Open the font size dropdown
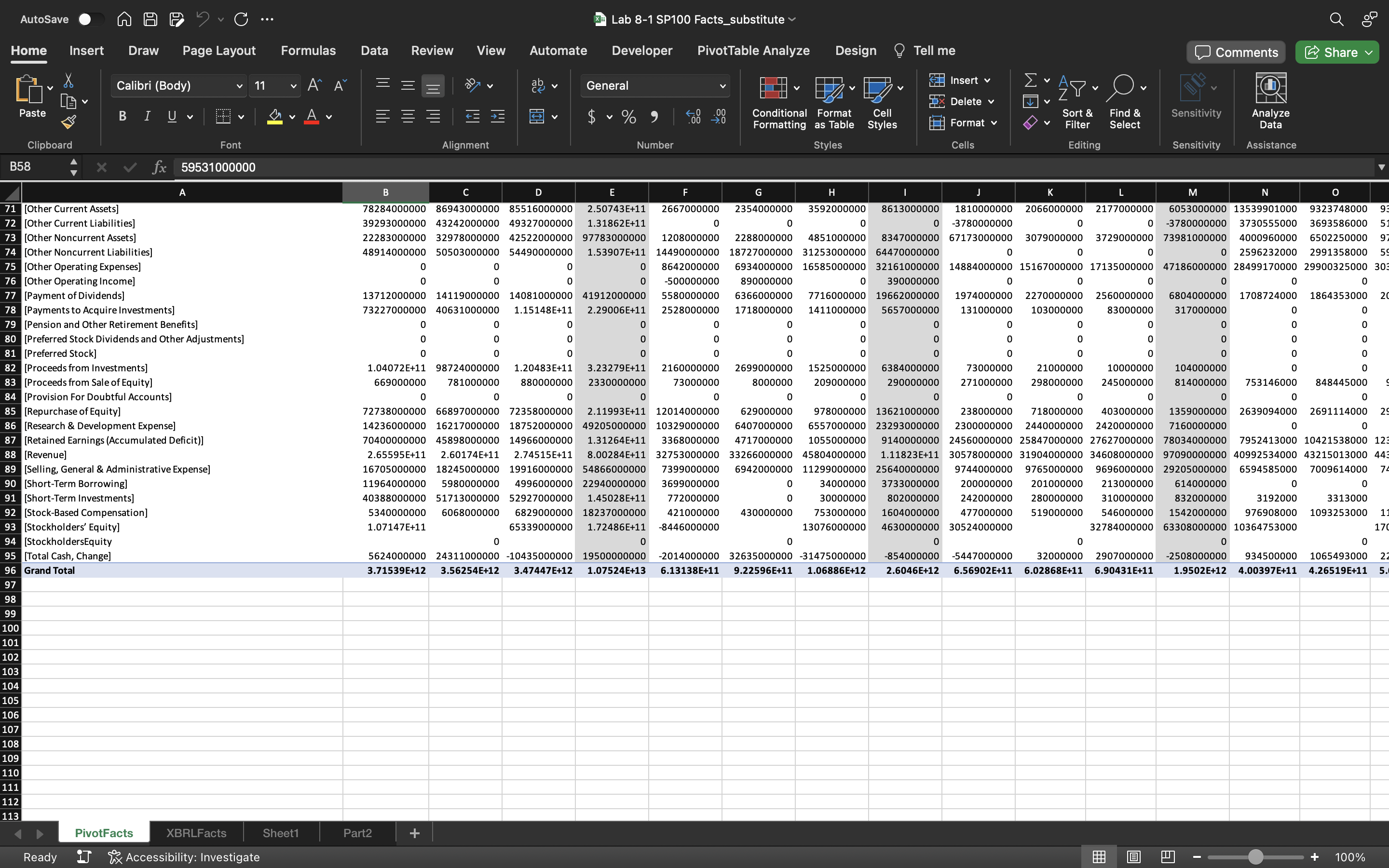 (x=293, y=85)
